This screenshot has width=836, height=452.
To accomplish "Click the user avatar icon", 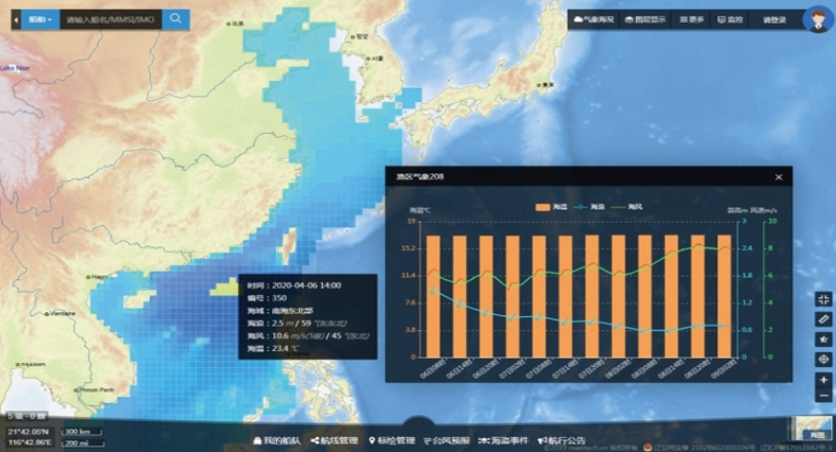I will (x=817, y=19).
